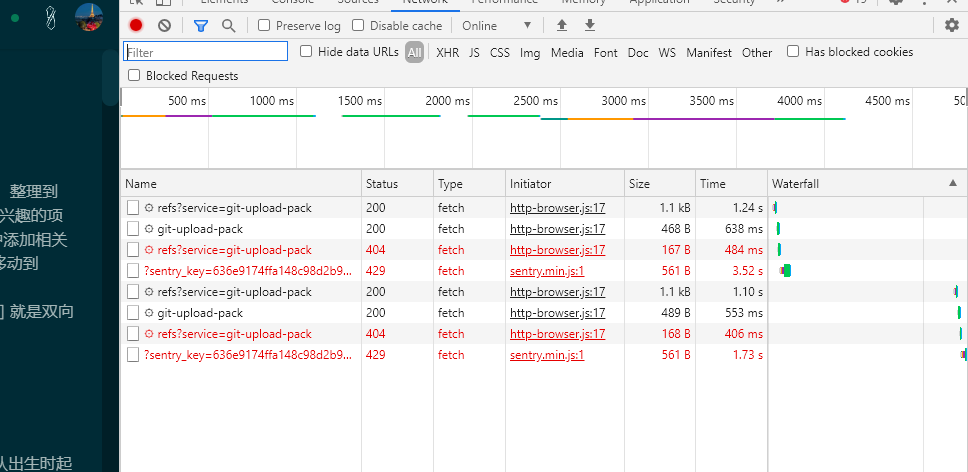This screenshot has height=472, width=968.
Task: Open DevTools settings gear at top
Action: [x=896, y=2]
